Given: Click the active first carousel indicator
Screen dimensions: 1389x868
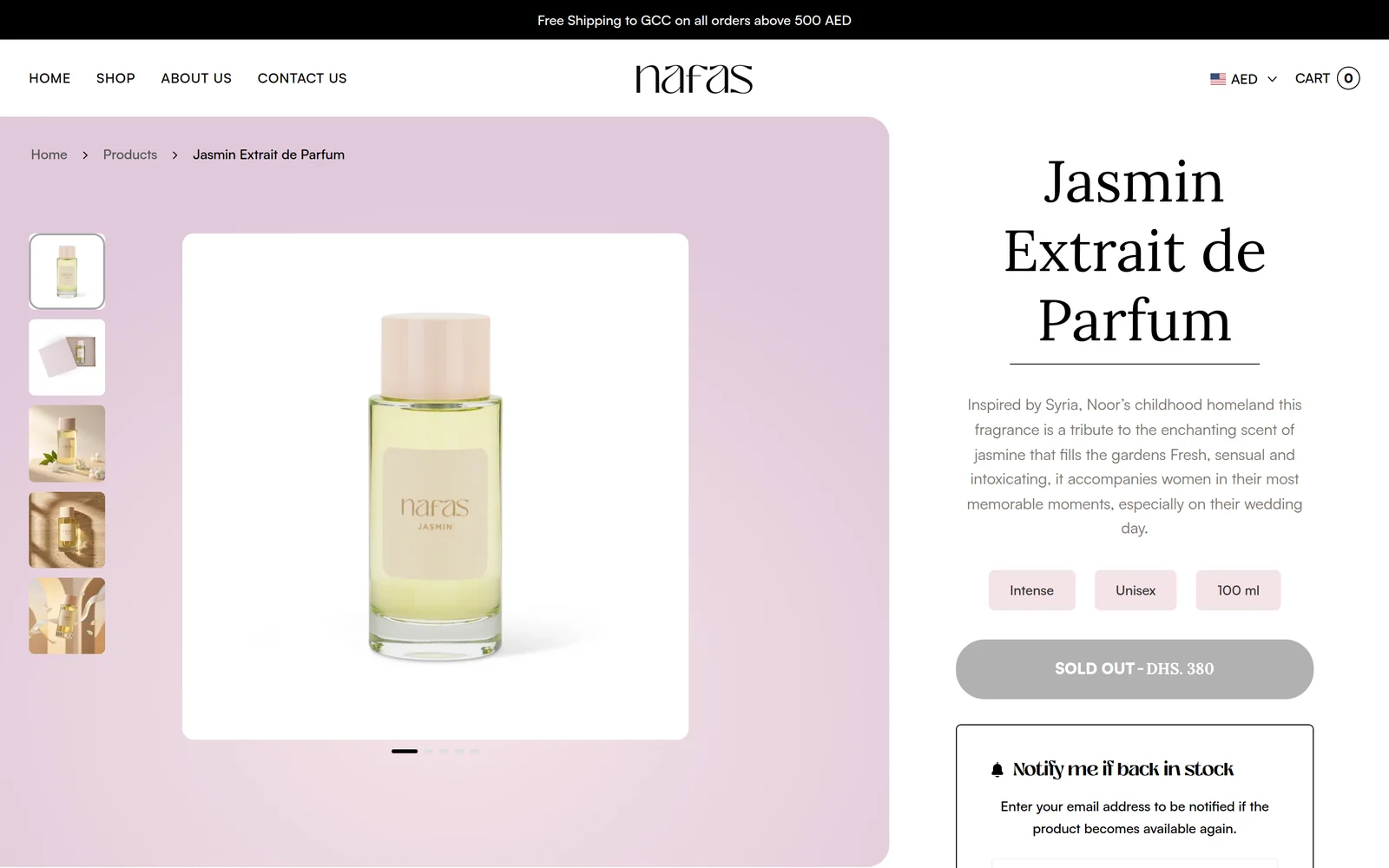Looking at the screenshot, I should pyautogui.click(x=405, y=751).
